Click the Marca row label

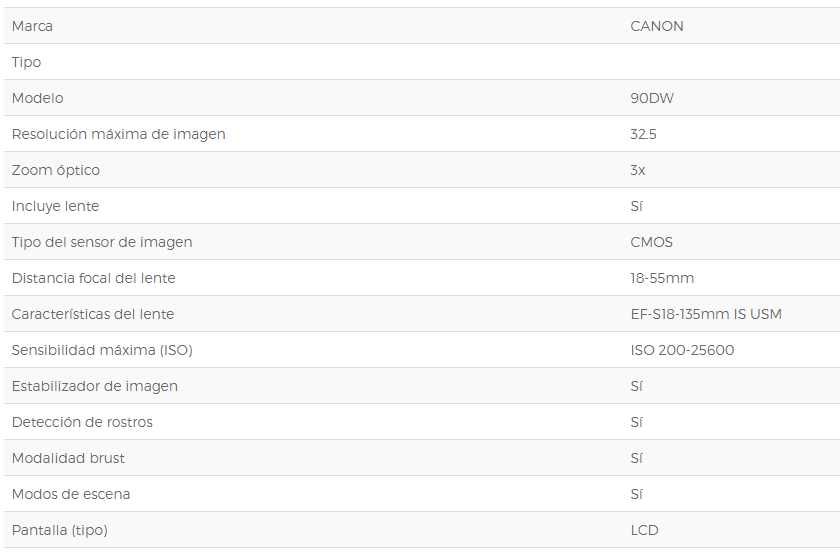click(x=32, y=26)
